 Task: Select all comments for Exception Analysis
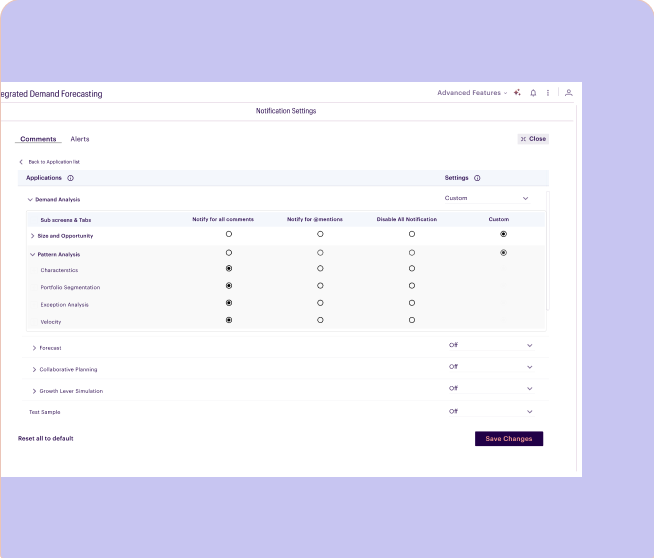coord(229,303)
